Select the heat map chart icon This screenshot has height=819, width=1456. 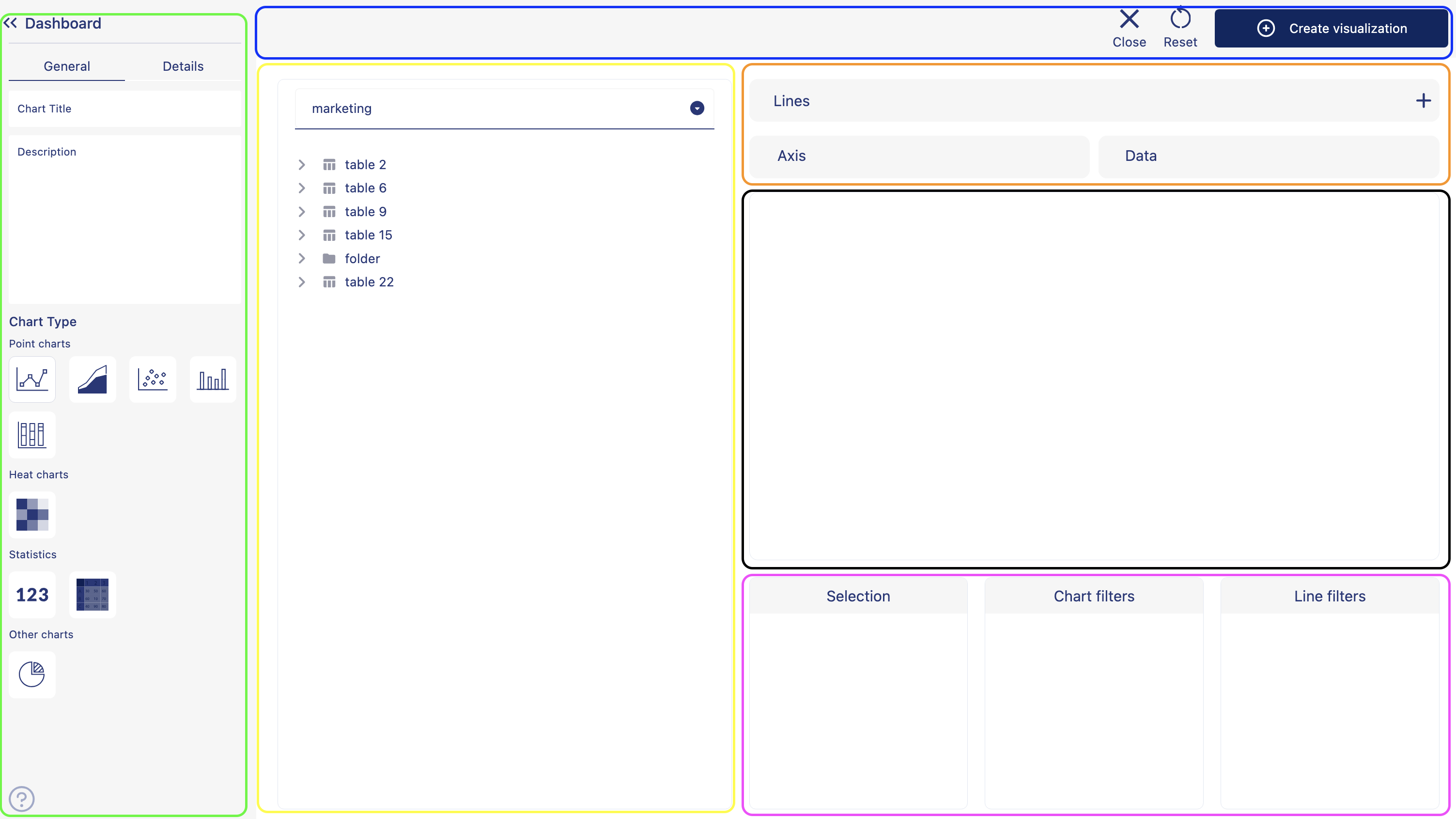(32, 514)
